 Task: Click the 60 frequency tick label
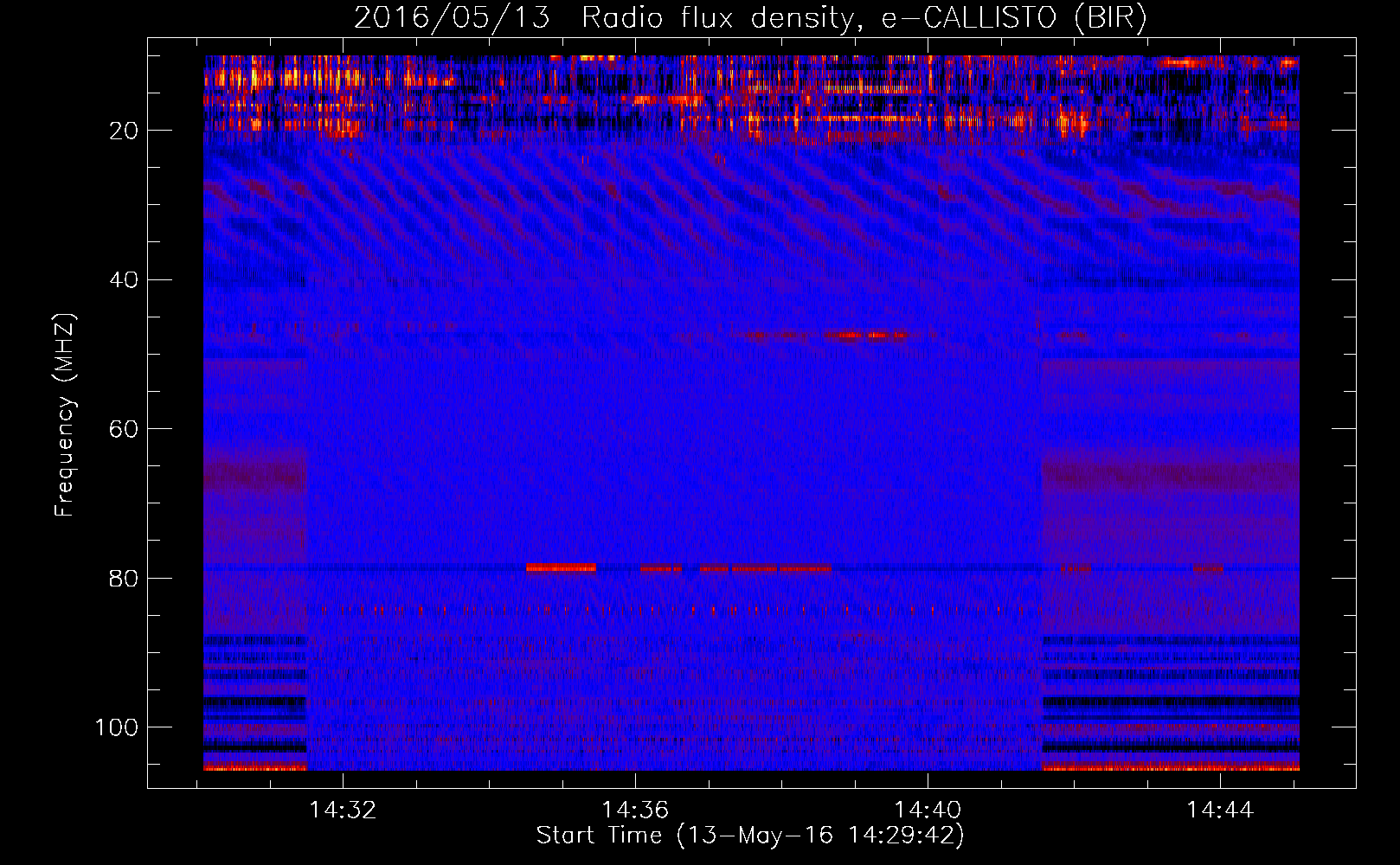pyautogui.click(x=125, y=429)
